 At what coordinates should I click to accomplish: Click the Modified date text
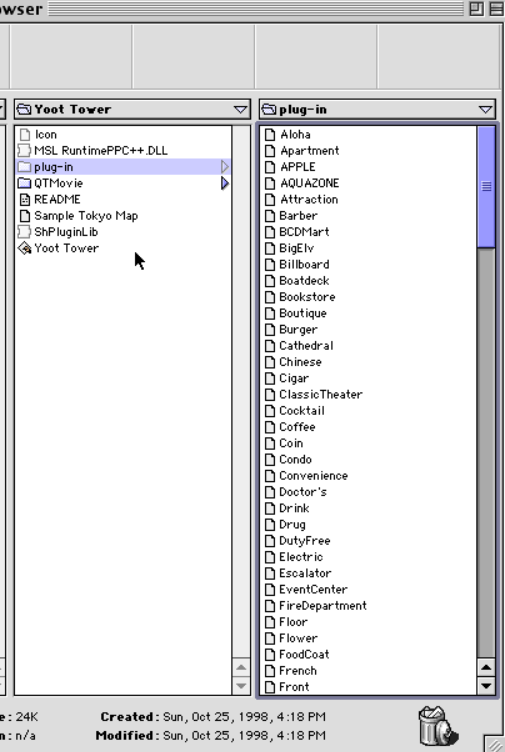244,735
